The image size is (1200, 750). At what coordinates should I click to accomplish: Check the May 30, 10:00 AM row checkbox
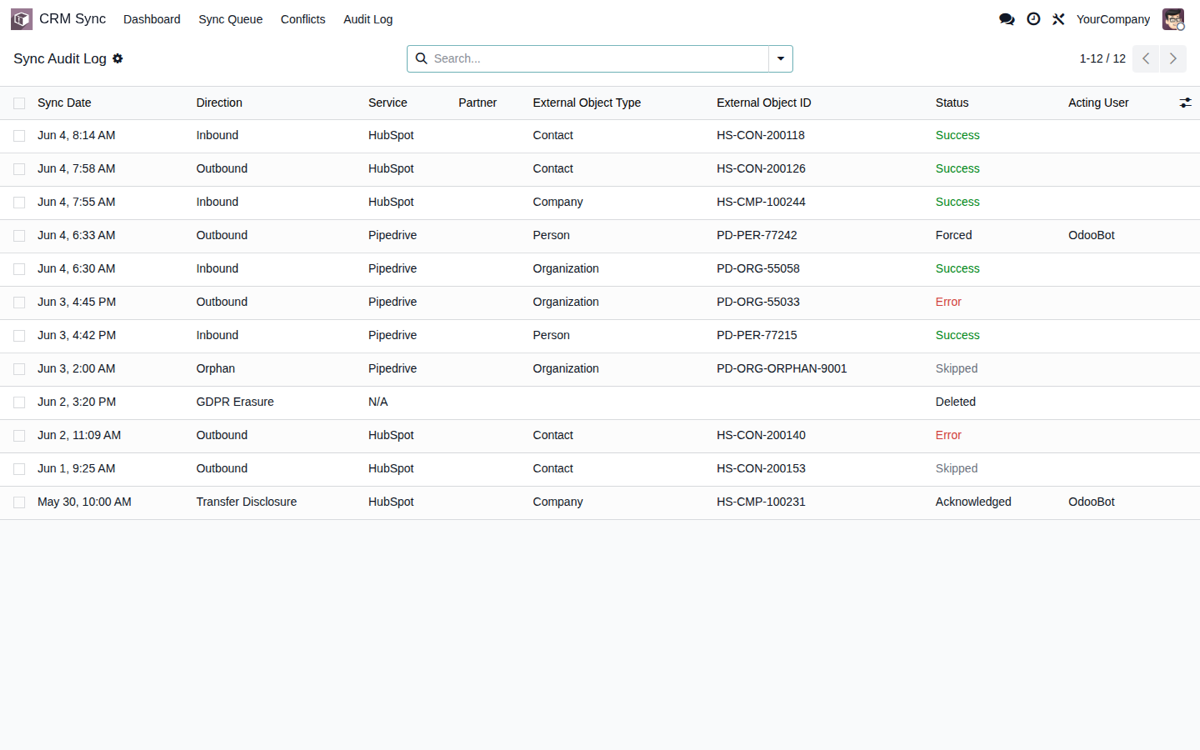pos(19,502)
